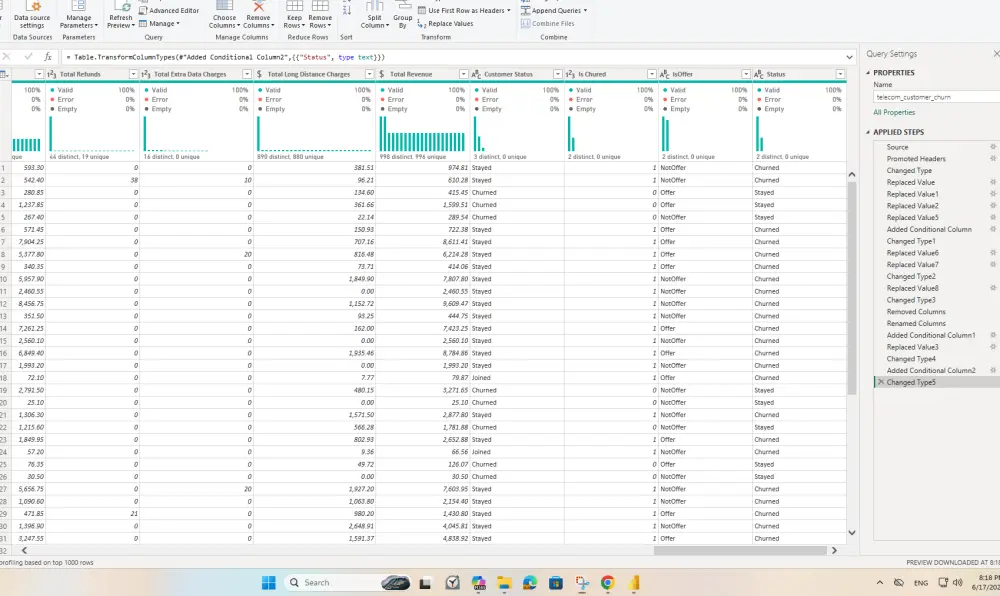Open Chrome from the taskbar

click(x=607, y=583)
